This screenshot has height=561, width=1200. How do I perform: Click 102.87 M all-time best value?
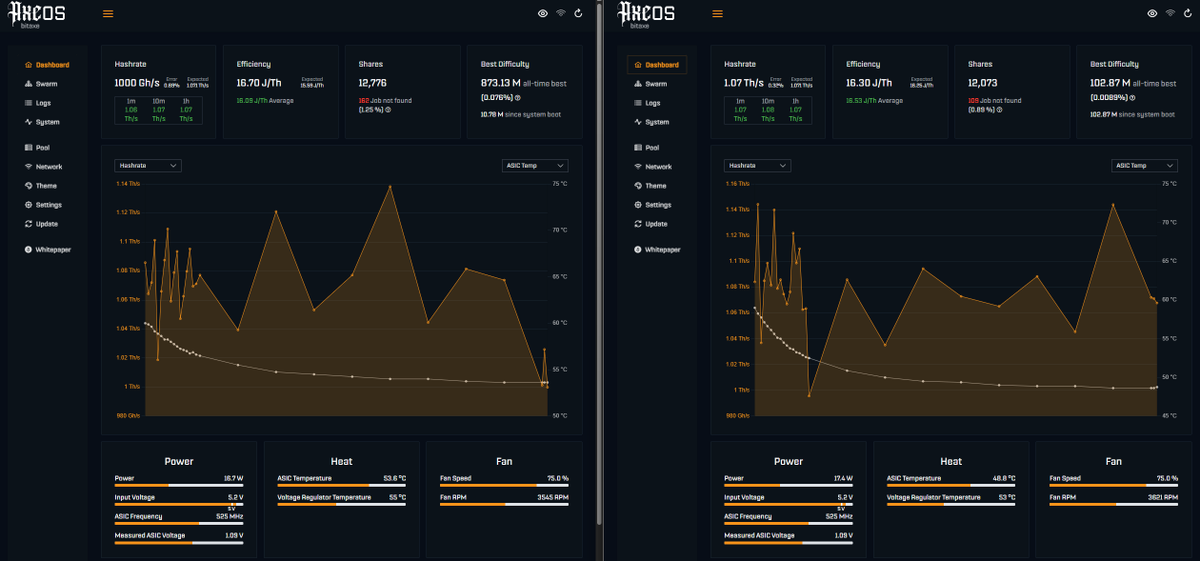1111,84
